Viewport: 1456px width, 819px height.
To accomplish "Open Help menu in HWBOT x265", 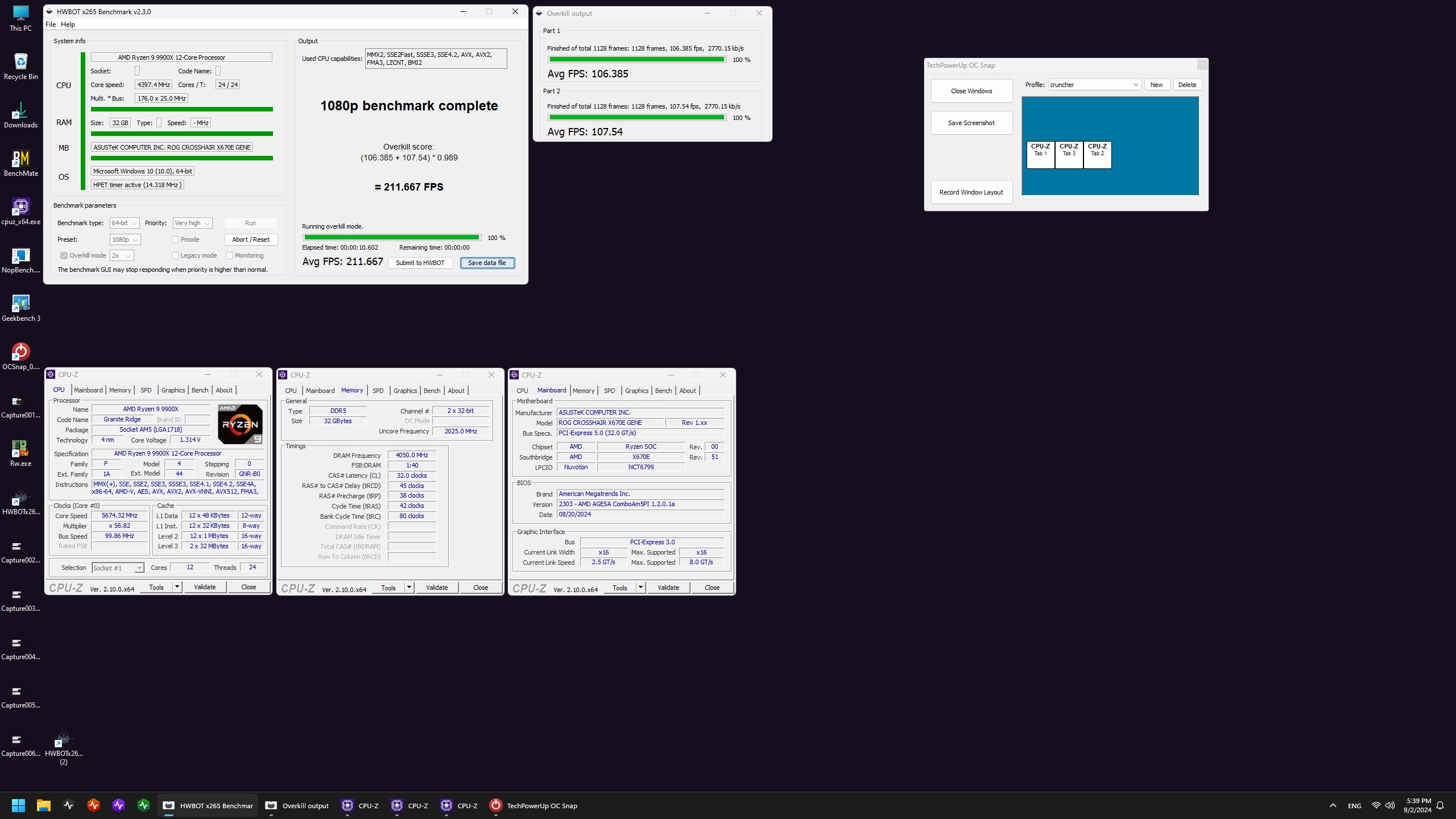I will coord(68,24).
